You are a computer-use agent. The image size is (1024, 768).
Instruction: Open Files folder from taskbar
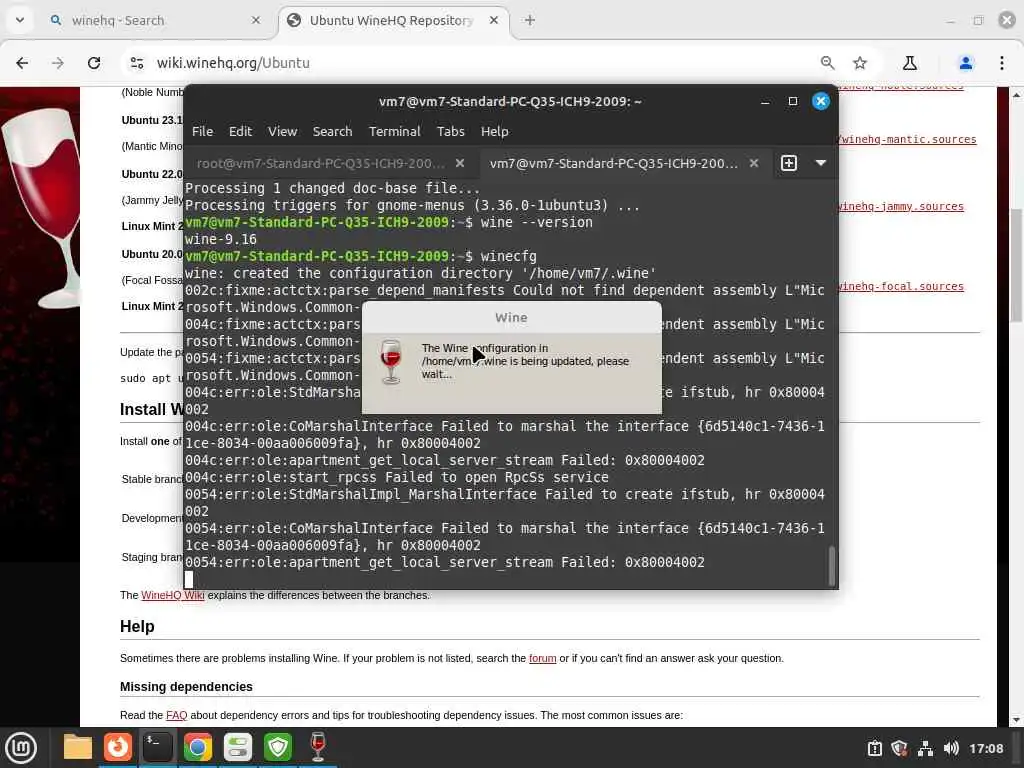click(x=78, y=748)
